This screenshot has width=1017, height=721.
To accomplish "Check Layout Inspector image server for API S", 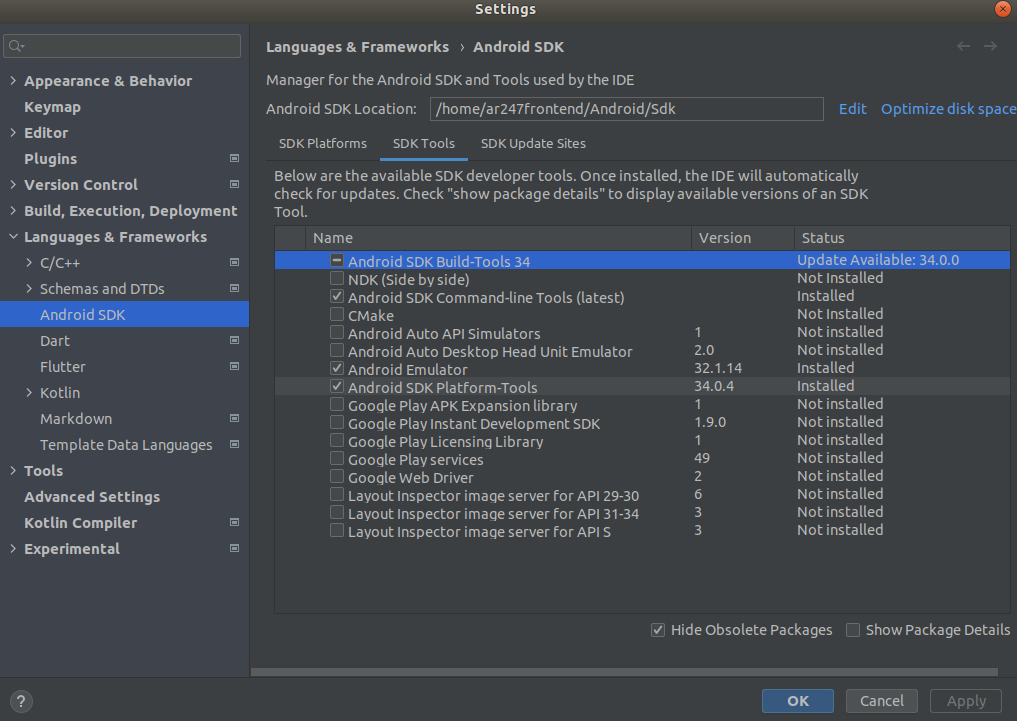I will click(x=337, y=530).
